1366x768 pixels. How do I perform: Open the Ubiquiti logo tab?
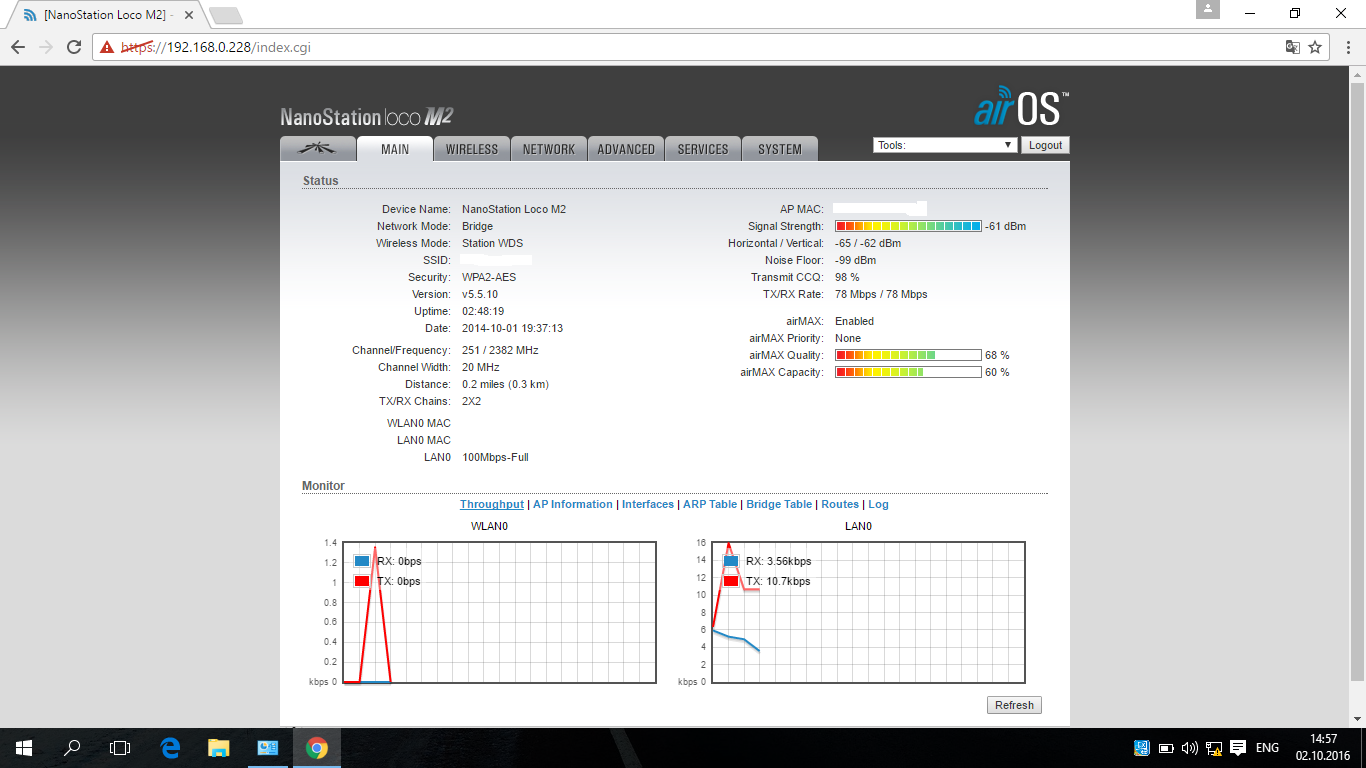pyautogui.click(x=319, y=149)
